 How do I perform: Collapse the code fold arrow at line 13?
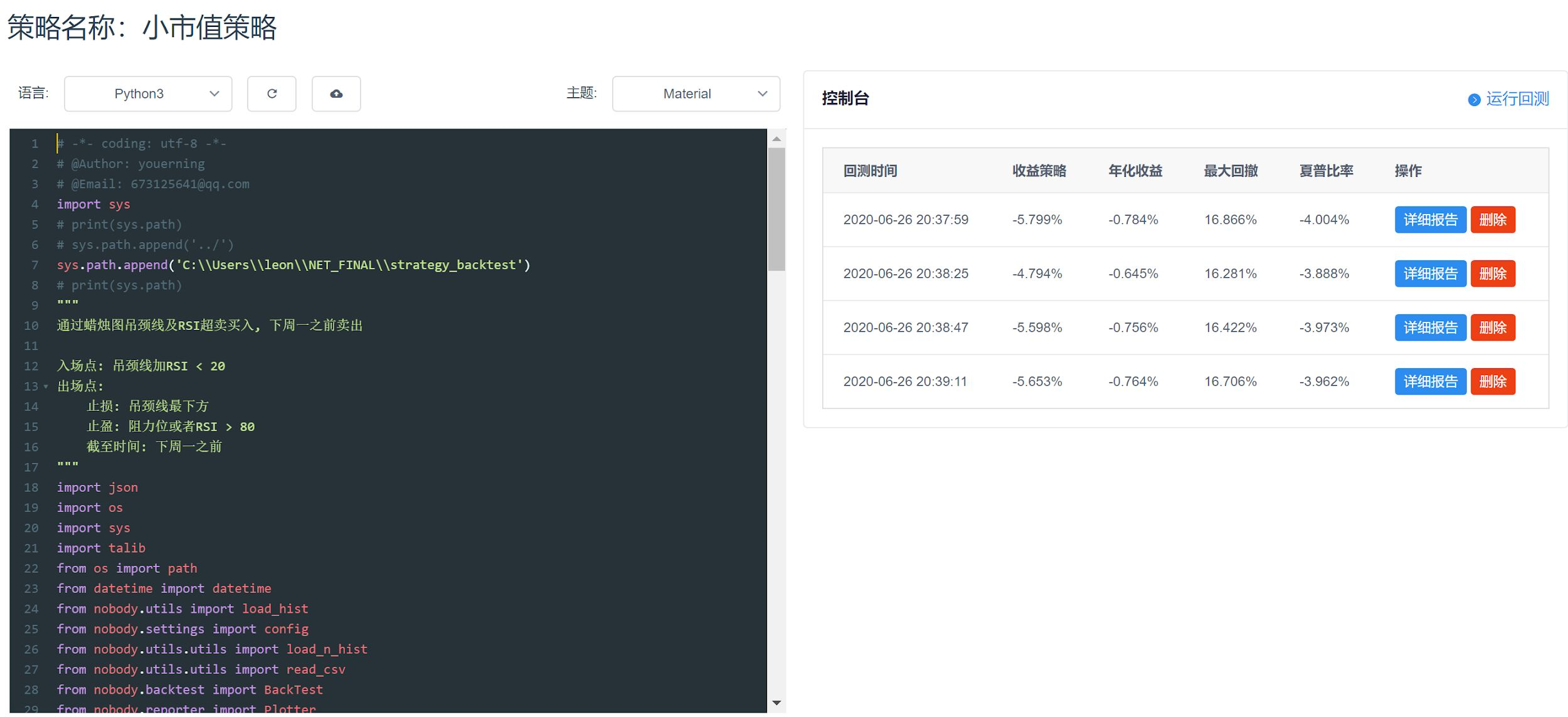tap(46, 386)
